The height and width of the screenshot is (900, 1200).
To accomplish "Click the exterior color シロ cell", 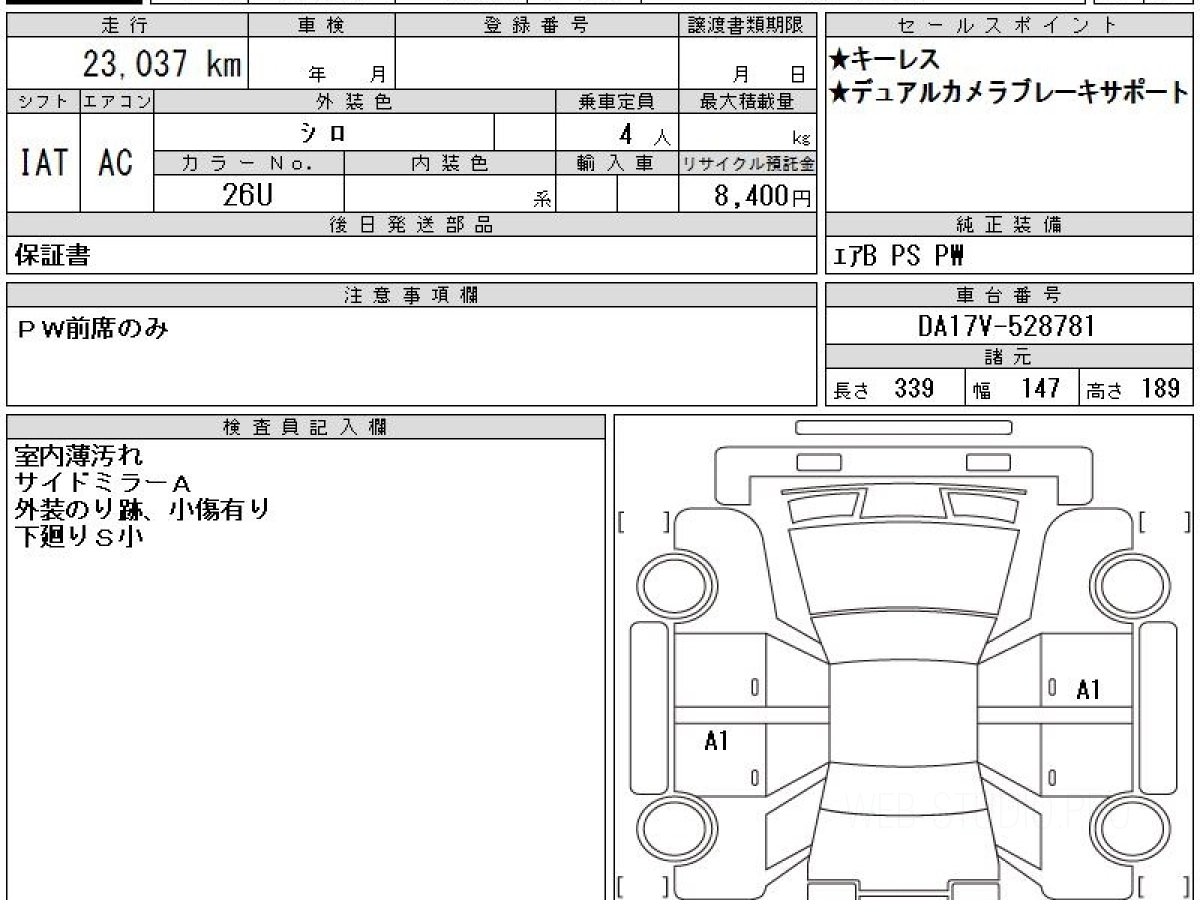I will coord(325,132).
